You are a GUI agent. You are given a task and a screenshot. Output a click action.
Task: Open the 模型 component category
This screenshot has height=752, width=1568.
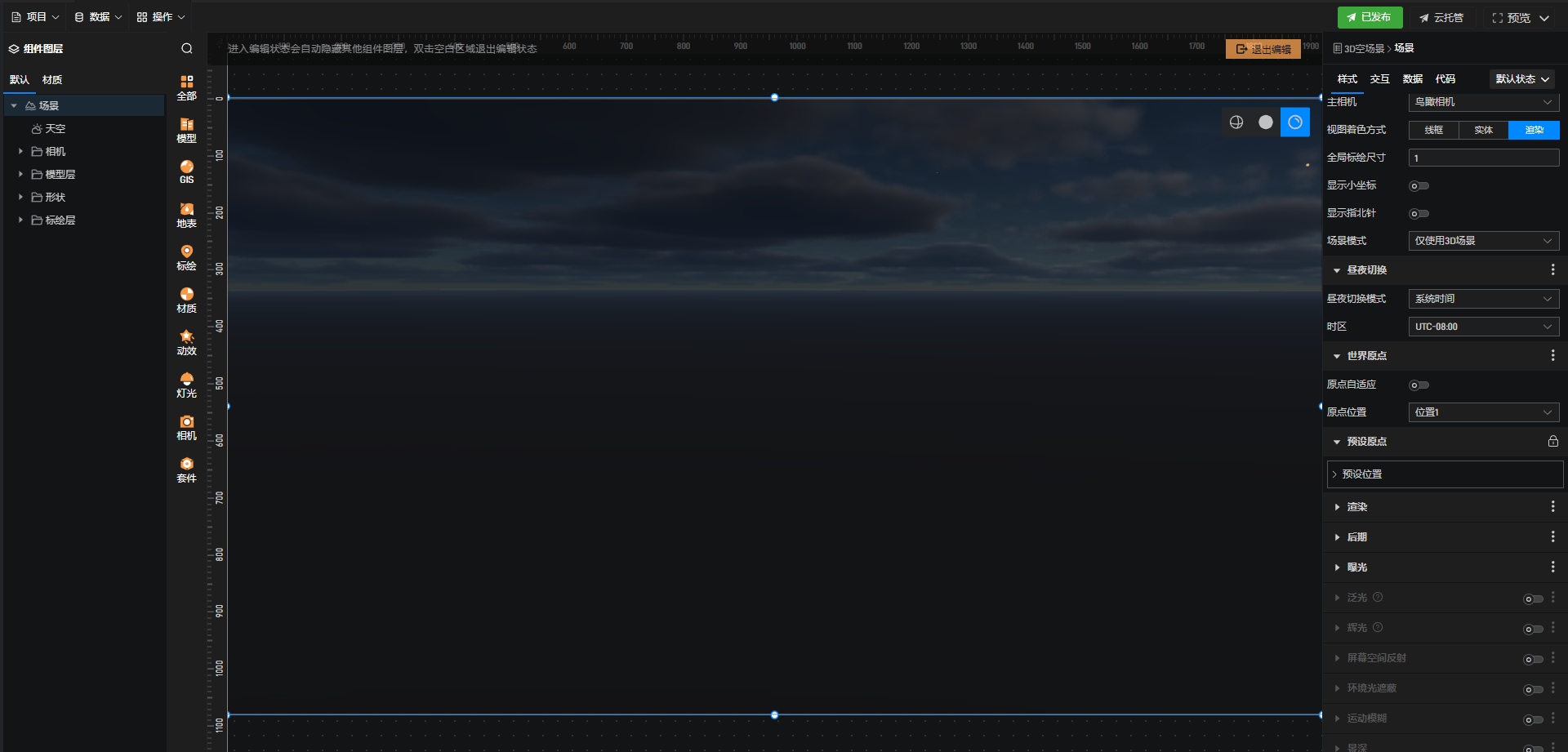[x=186, y=130]
